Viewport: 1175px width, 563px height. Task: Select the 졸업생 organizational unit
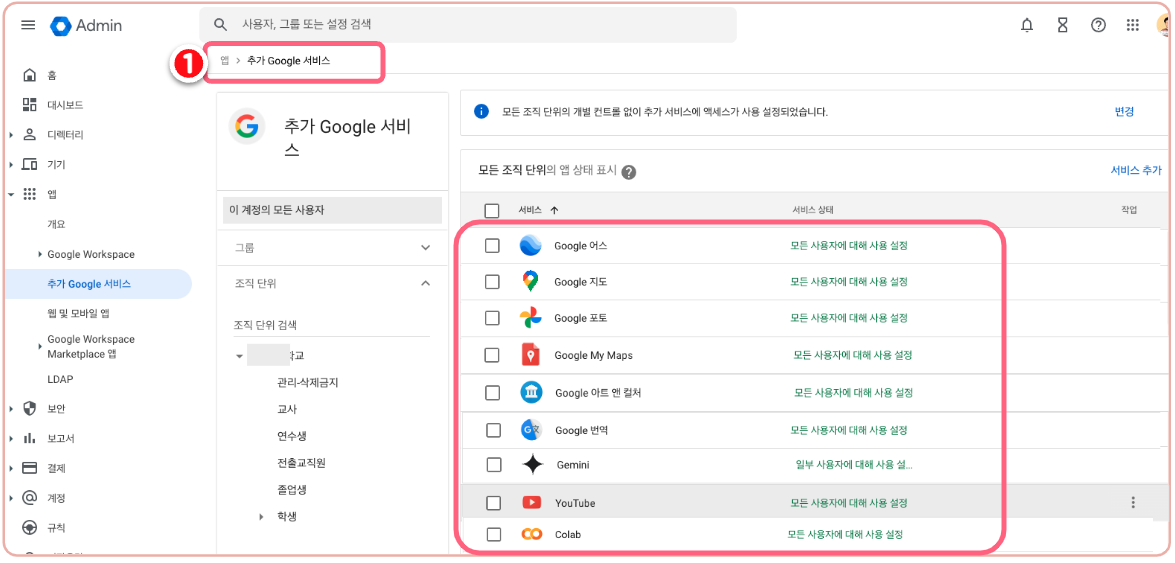coord(292,490)
